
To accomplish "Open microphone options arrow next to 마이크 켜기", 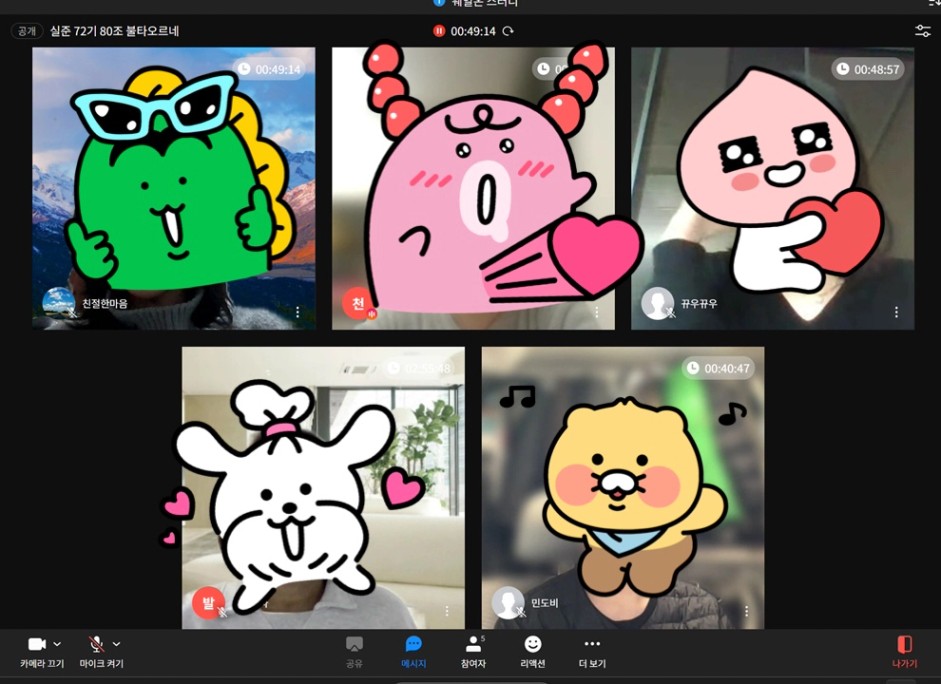I will [x=116, y=644].
